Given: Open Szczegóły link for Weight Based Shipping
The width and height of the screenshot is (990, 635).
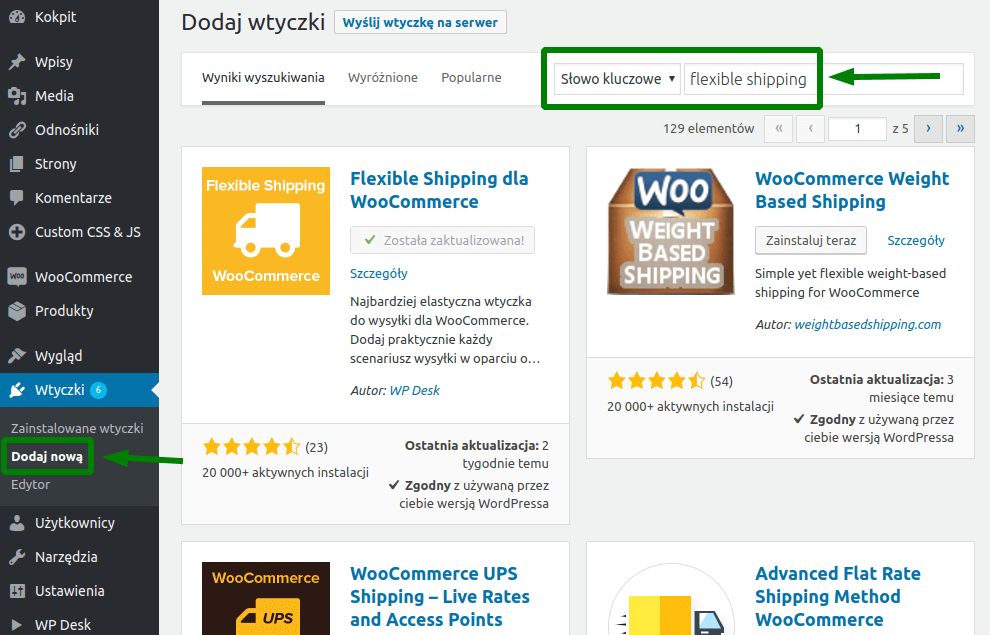Looking at the screenshot, I should (916, 240).
